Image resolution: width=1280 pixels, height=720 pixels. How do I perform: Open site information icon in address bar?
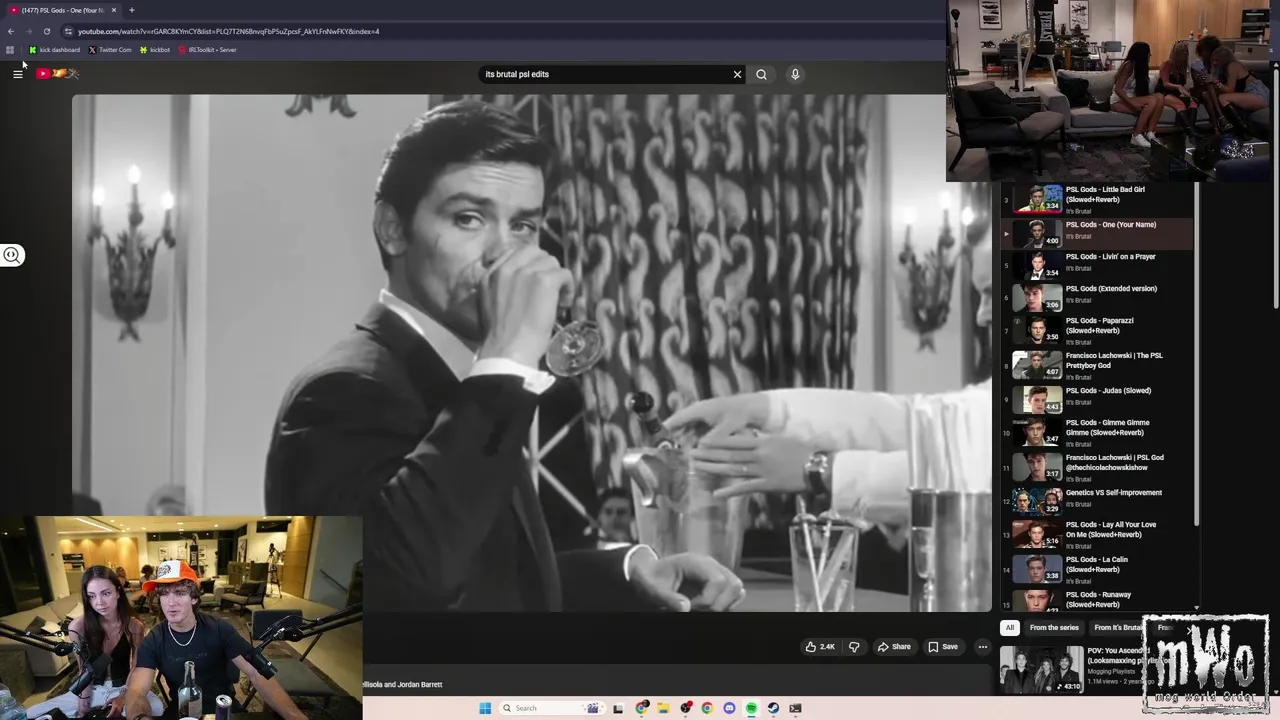[68, 31]
